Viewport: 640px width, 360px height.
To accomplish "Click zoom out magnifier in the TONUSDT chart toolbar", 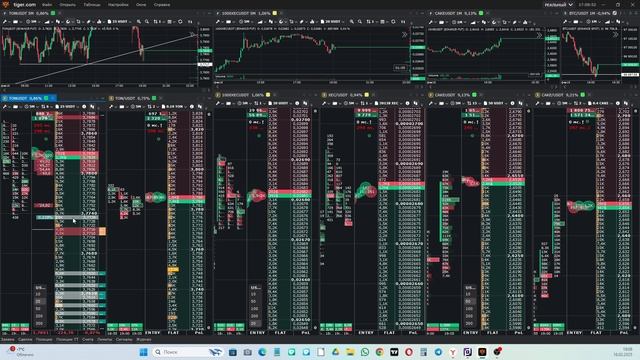I will point(147,21).
